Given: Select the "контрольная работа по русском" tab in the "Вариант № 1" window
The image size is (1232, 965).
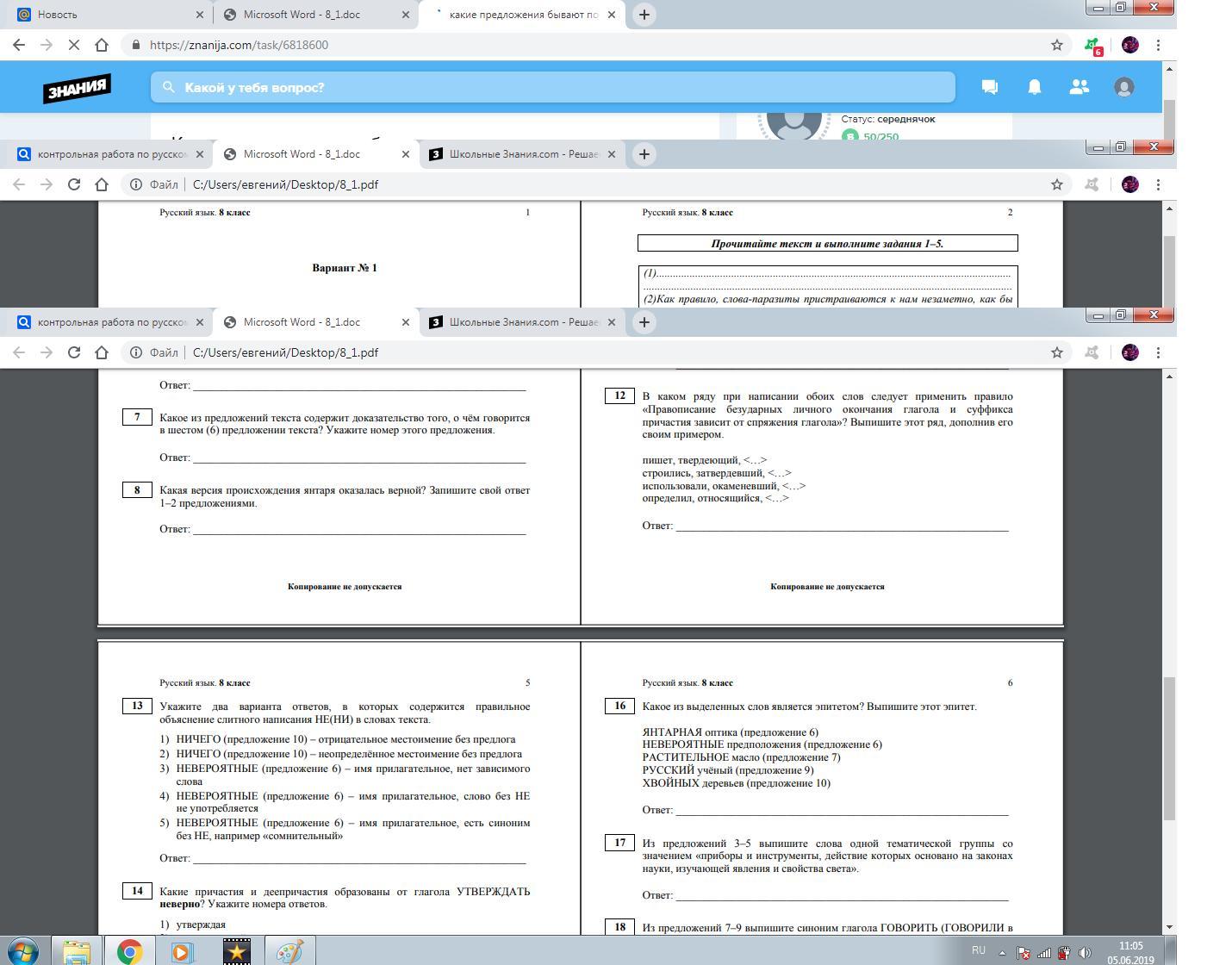Looking at the screenshot, I should click(108, 154).
